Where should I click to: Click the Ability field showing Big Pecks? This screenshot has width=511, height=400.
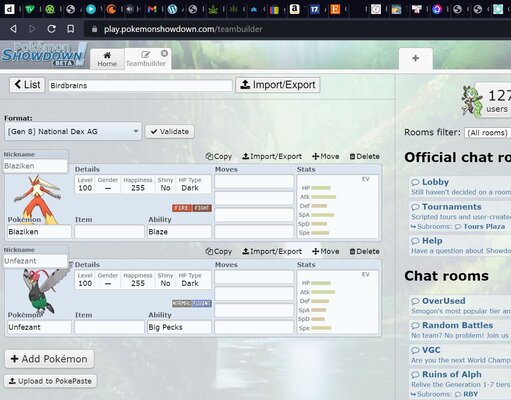point(179,327)
